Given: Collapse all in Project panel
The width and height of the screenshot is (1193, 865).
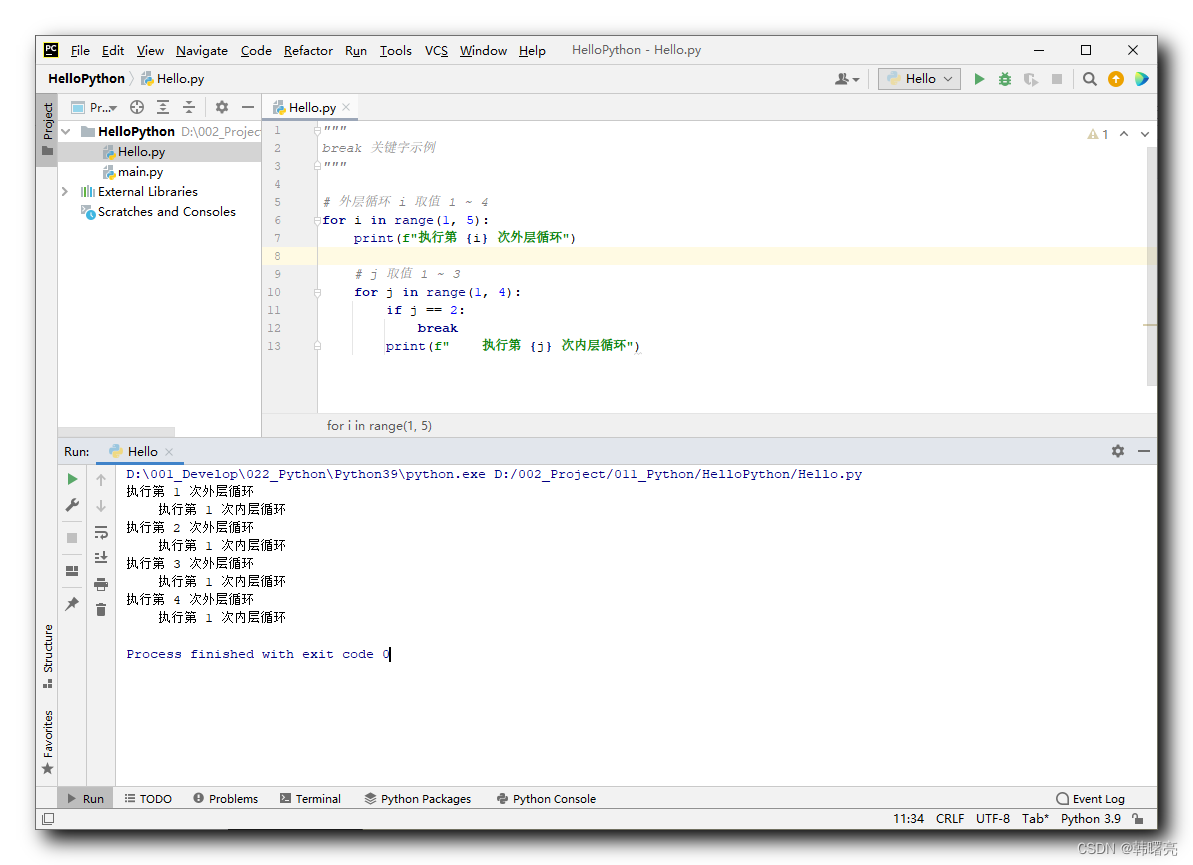Looking at the screenshot, I should [x=189, y=107].
